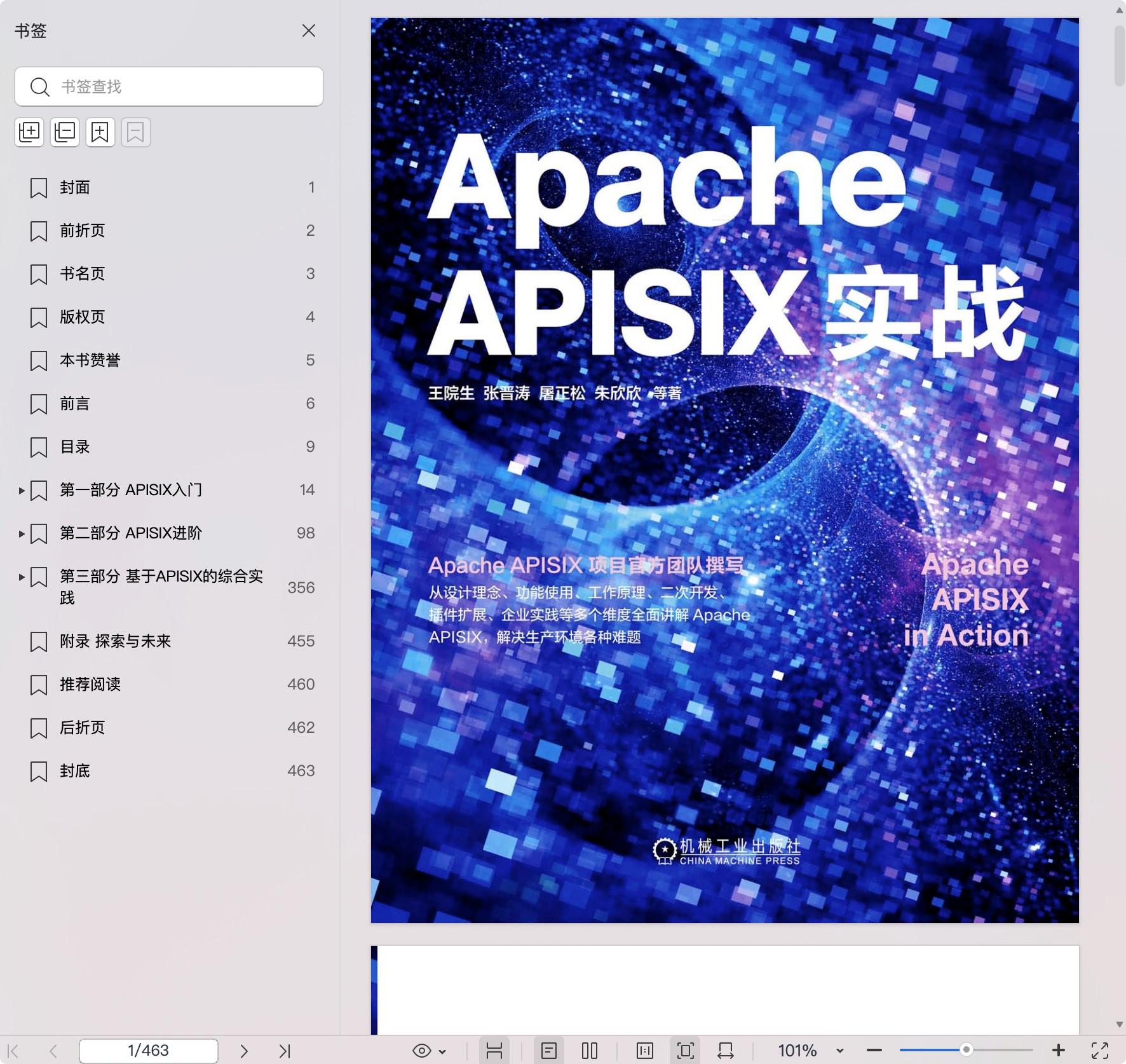Rotate the current page
This screenshot has height=1064, width=1126.
[x=726, y=1051]
